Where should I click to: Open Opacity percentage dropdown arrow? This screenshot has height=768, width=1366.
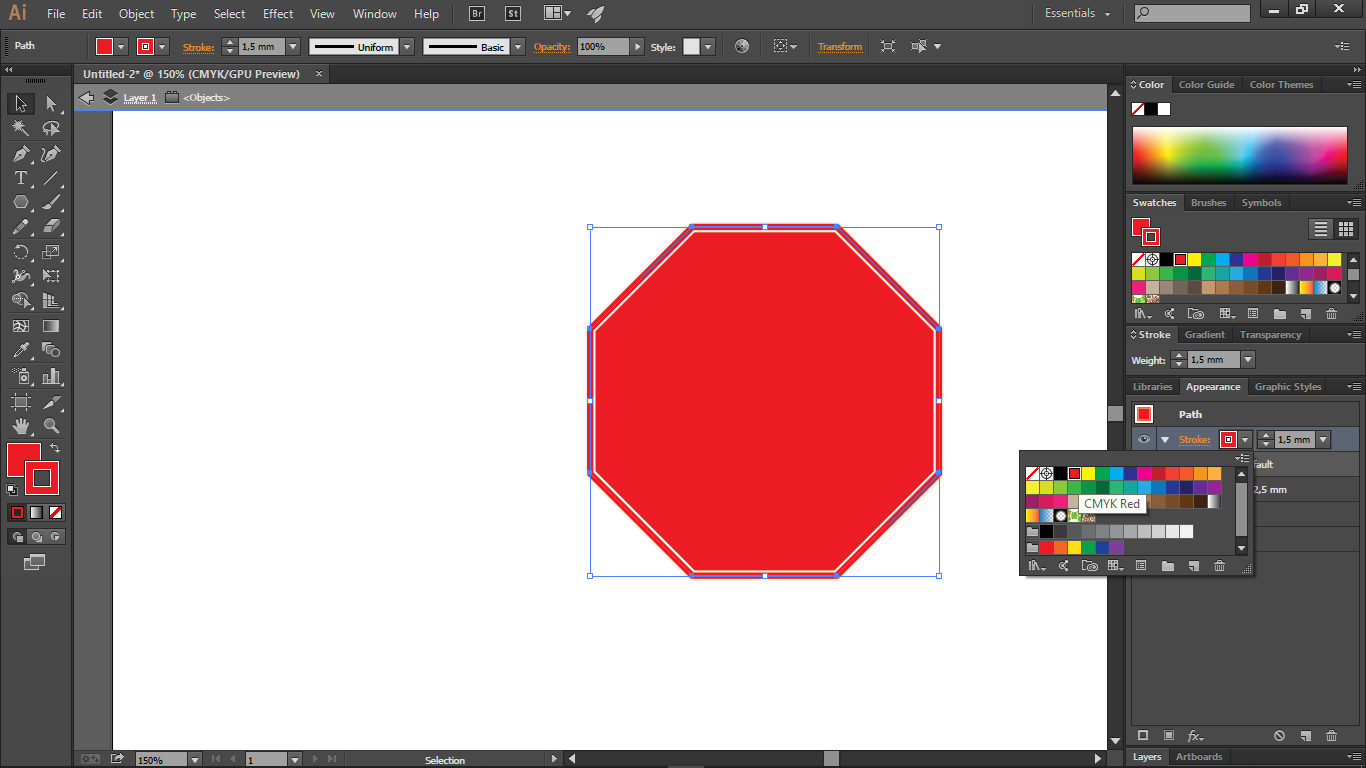[637, 47]
